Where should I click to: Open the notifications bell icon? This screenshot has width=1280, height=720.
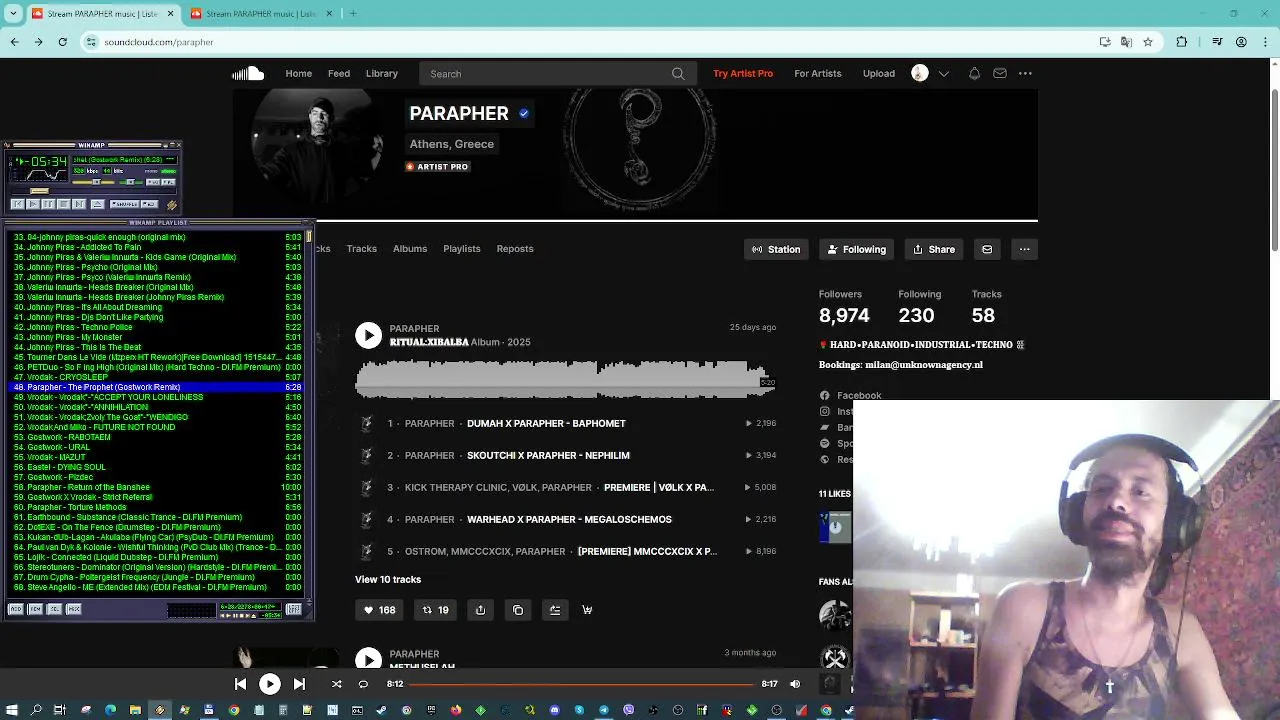click(974, 73)
